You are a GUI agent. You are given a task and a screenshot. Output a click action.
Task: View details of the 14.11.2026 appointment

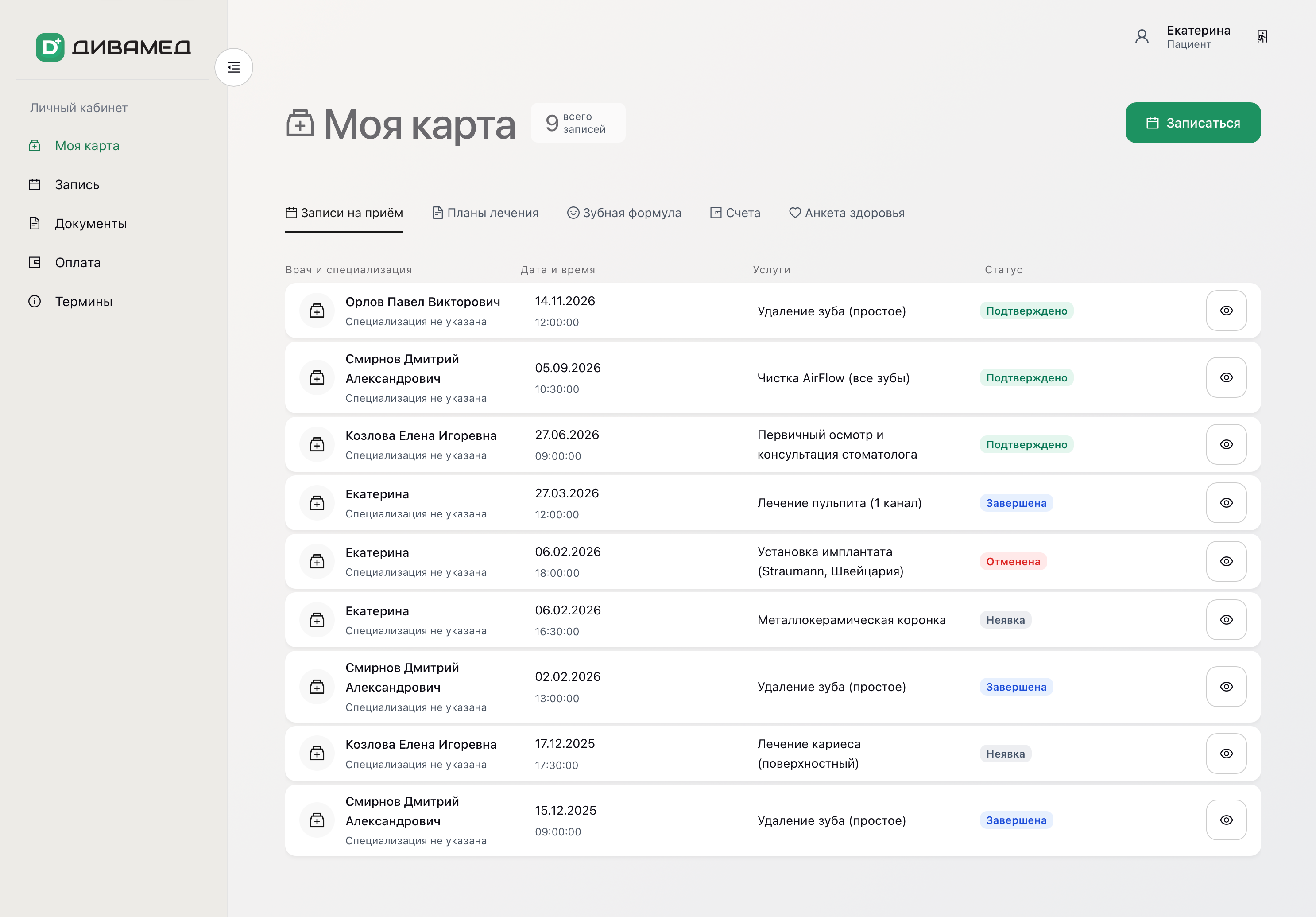coord(1226,311)
